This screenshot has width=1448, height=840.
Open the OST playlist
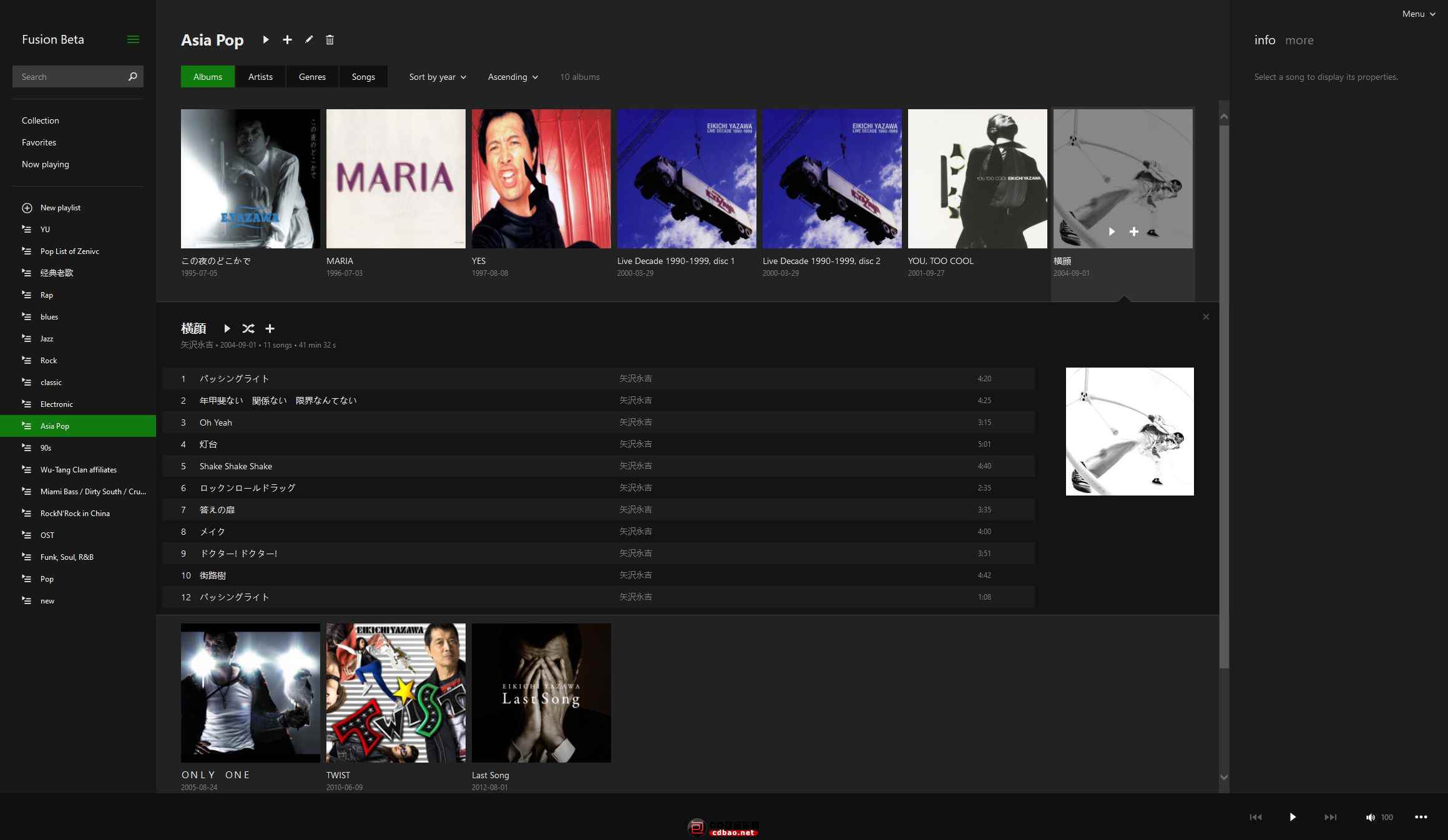78,535
